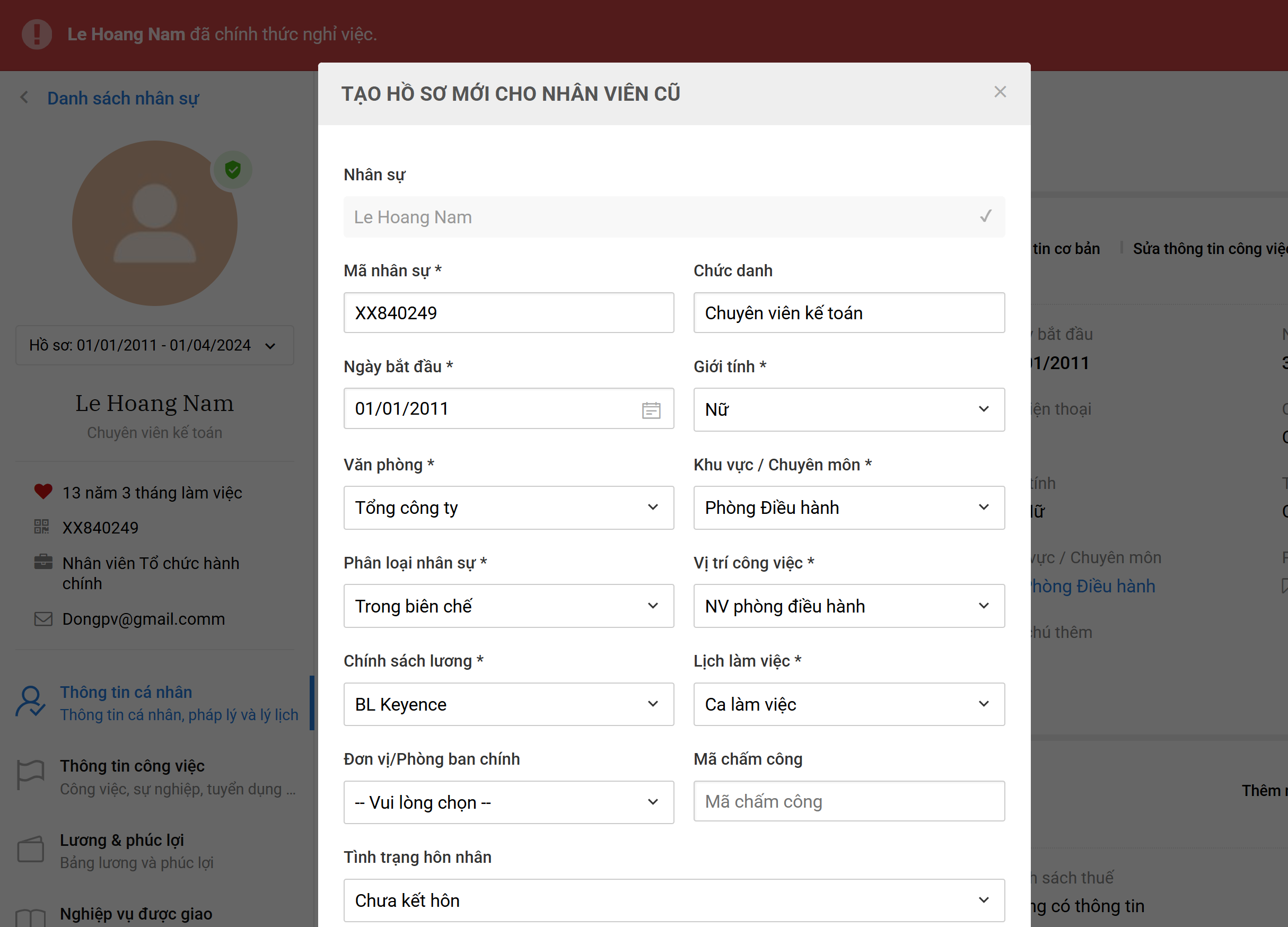Click the Mã chấm công input field
This screenshot has width=1288, height=927.
[848, 801]
